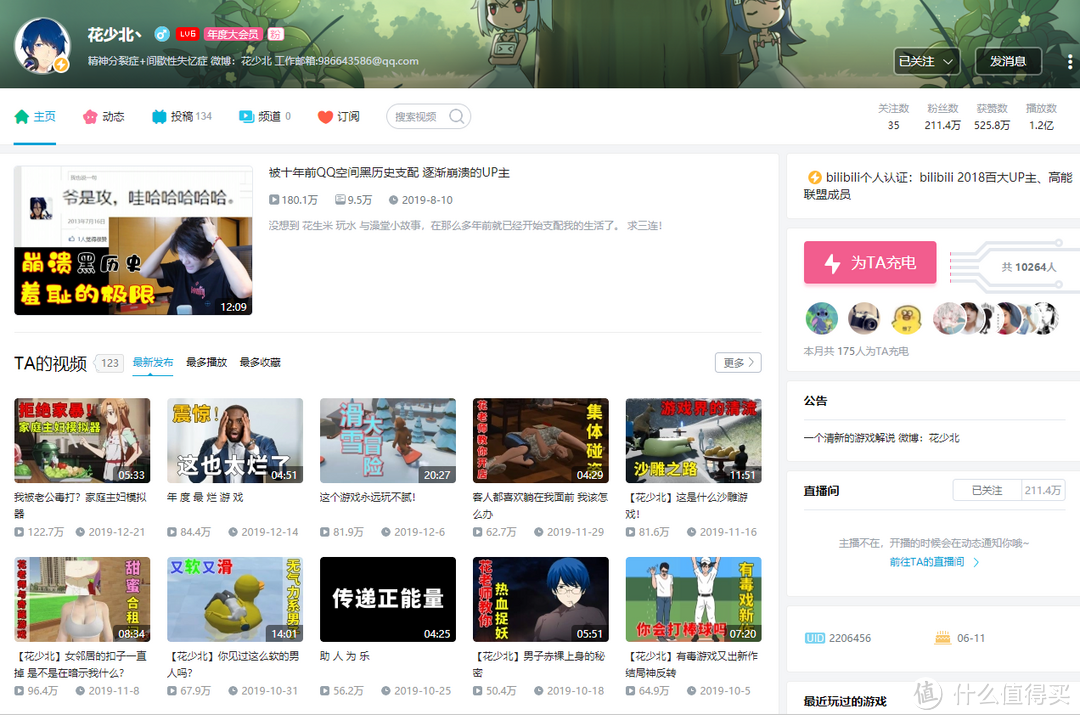Open the 前往TA的直播间 link
The height and width of the screenshot is (720, 1080).
pos(933,562)
